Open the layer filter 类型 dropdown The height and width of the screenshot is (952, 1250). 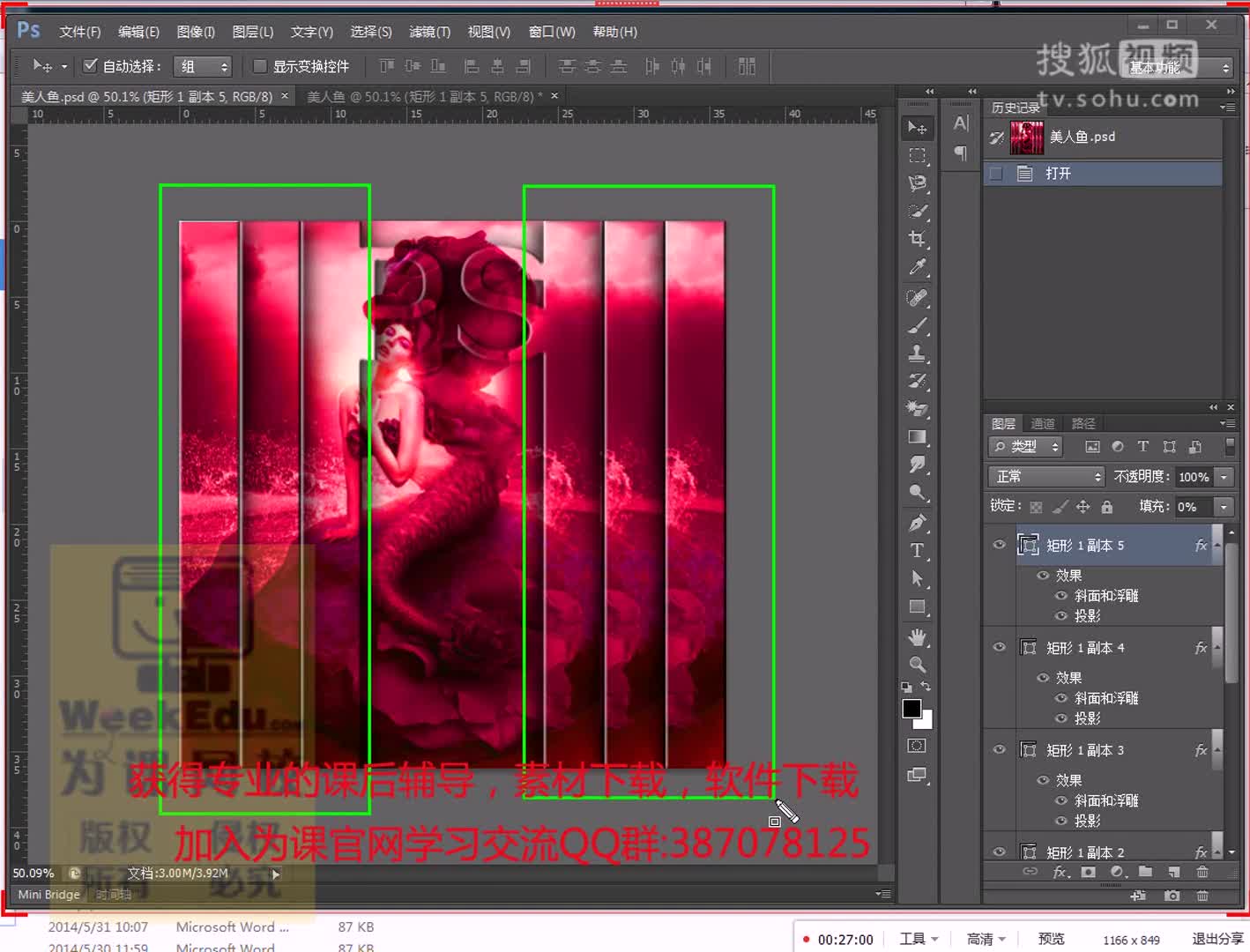pyautogui.click(x=1025, y=447)
